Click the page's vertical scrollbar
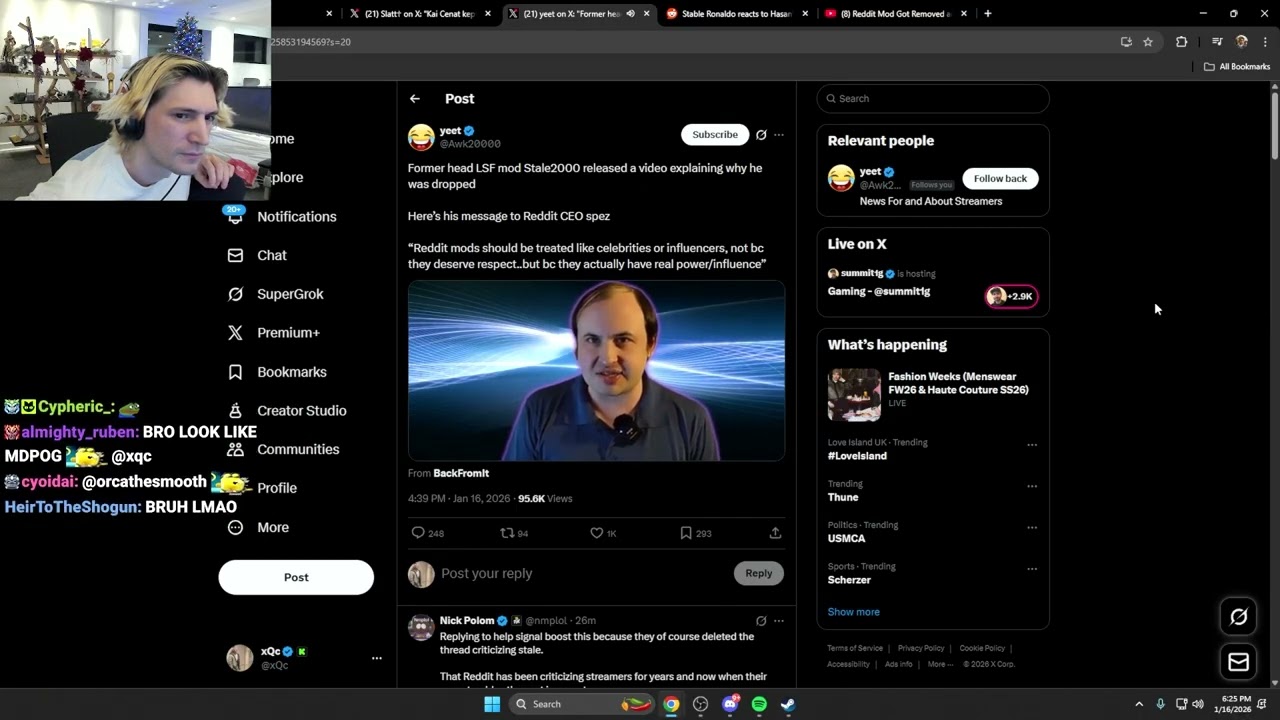The image size is (1280, 720). point(1275,125)
